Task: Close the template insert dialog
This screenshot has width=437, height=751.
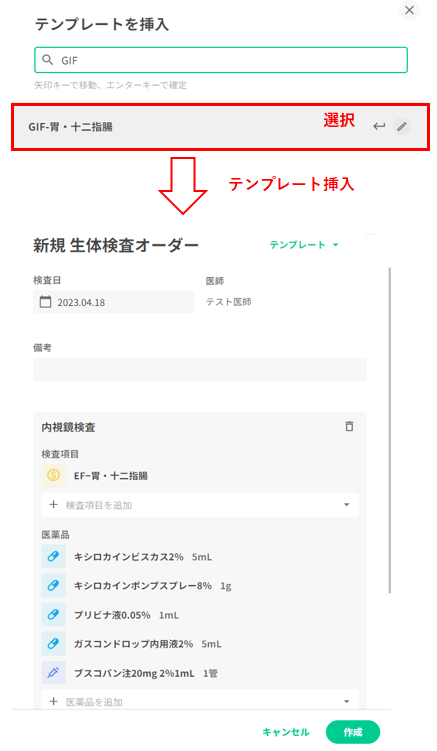Action: click(409, 10)
